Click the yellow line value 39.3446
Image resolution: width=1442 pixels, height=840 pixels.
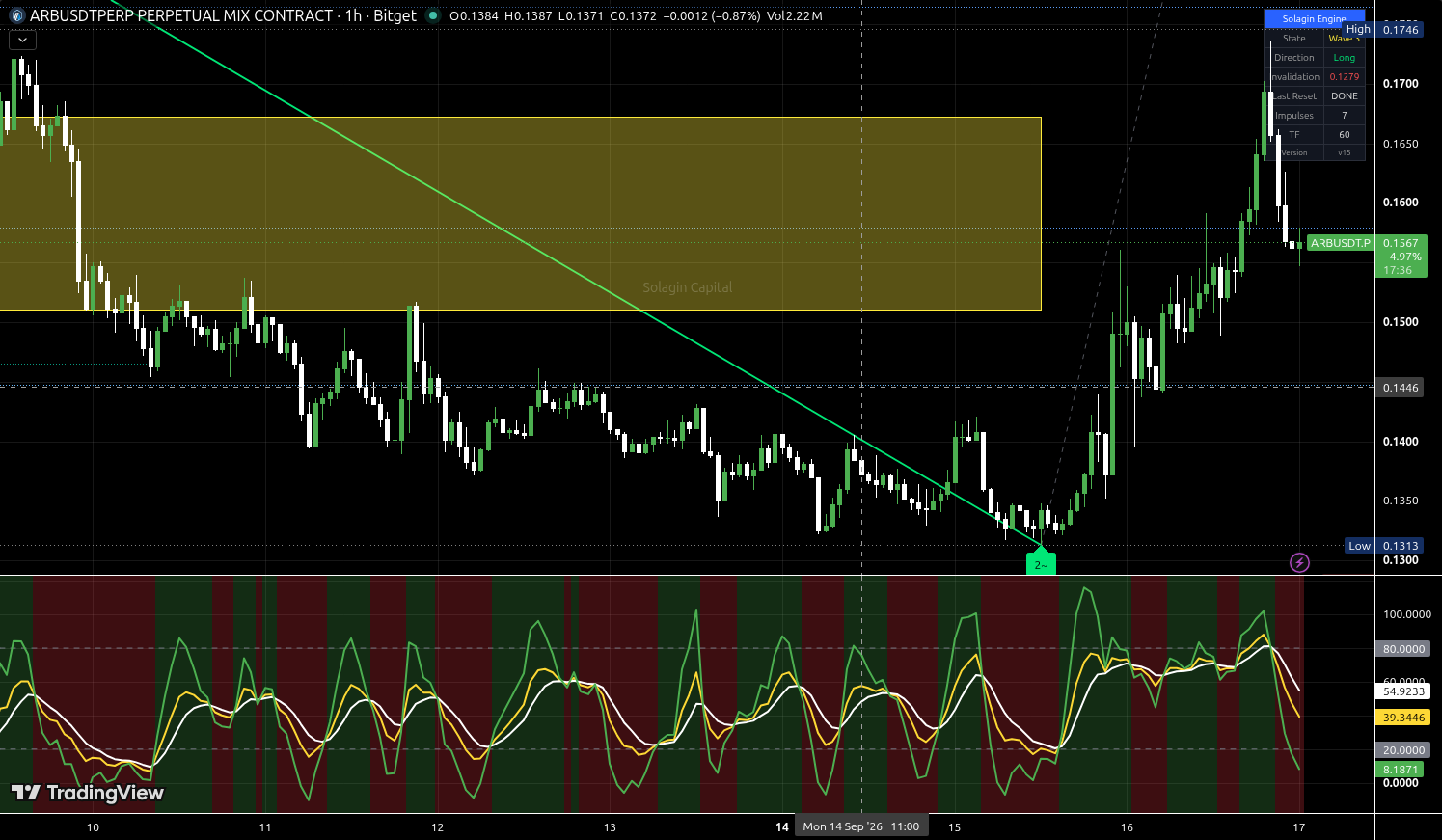(x=1403, y=718)
